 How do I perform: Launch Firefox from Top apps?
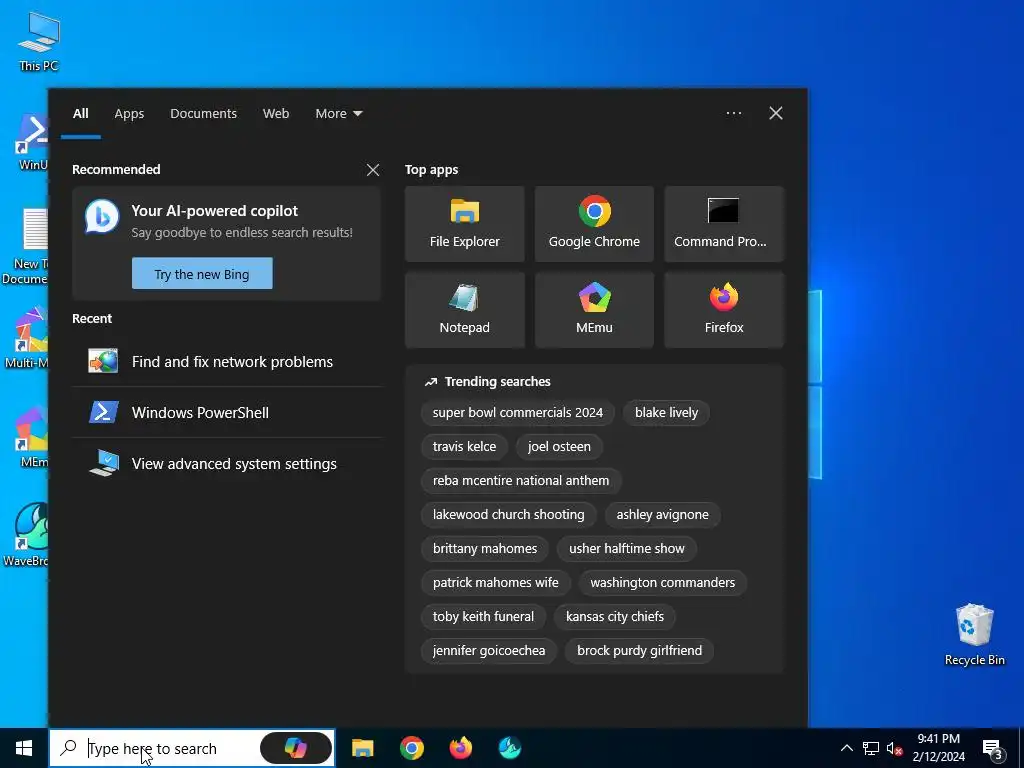724,310
